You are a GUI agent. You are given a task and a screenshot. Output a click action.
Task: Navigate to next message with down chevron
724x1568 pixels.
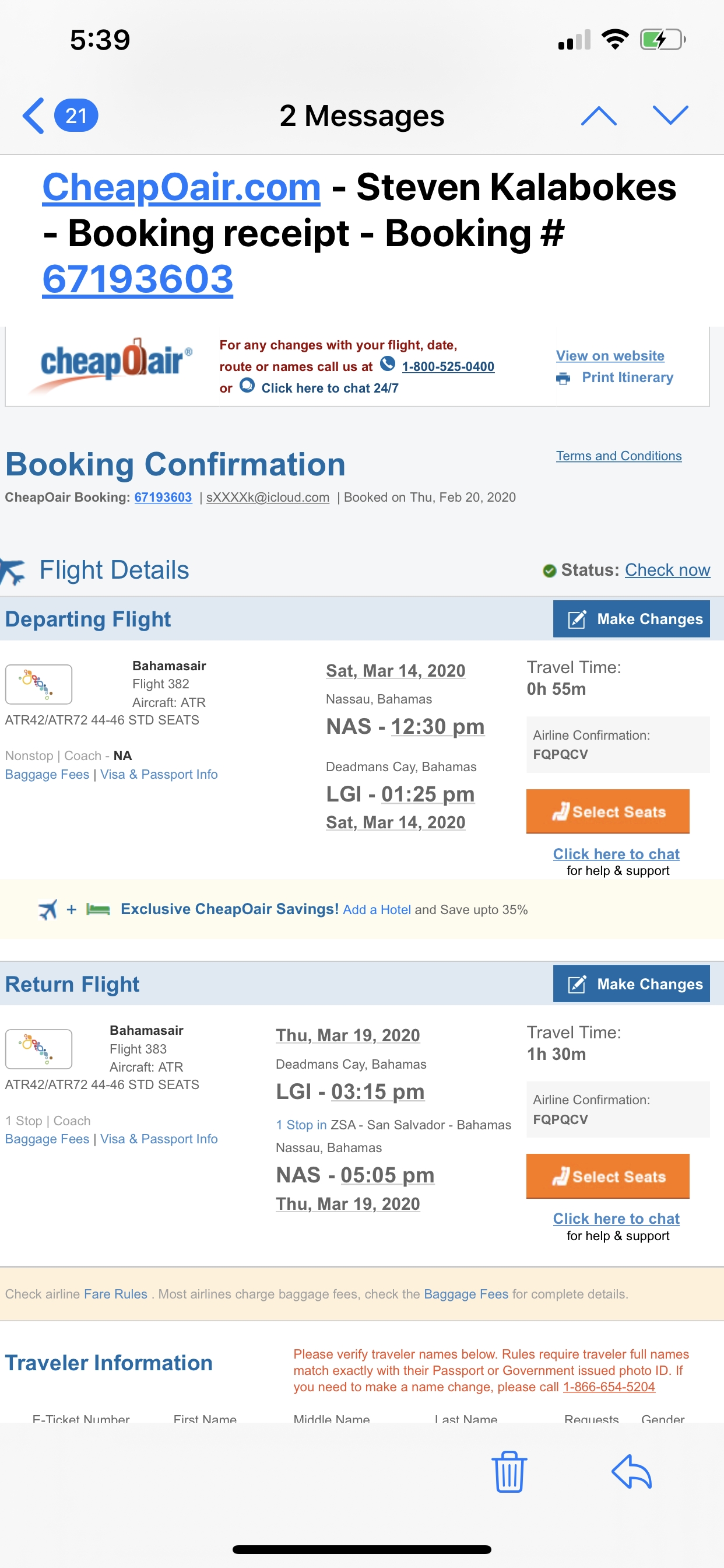pos(672,116)
